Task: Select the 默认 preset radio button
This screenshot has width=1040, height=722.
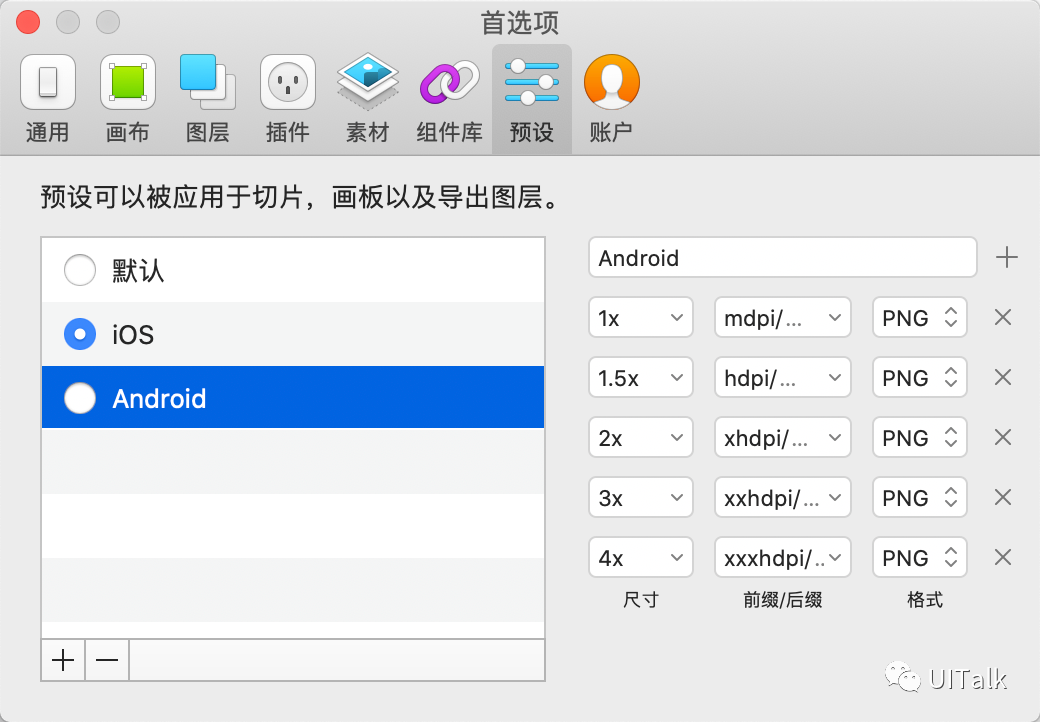Action: tap(80, 271)
